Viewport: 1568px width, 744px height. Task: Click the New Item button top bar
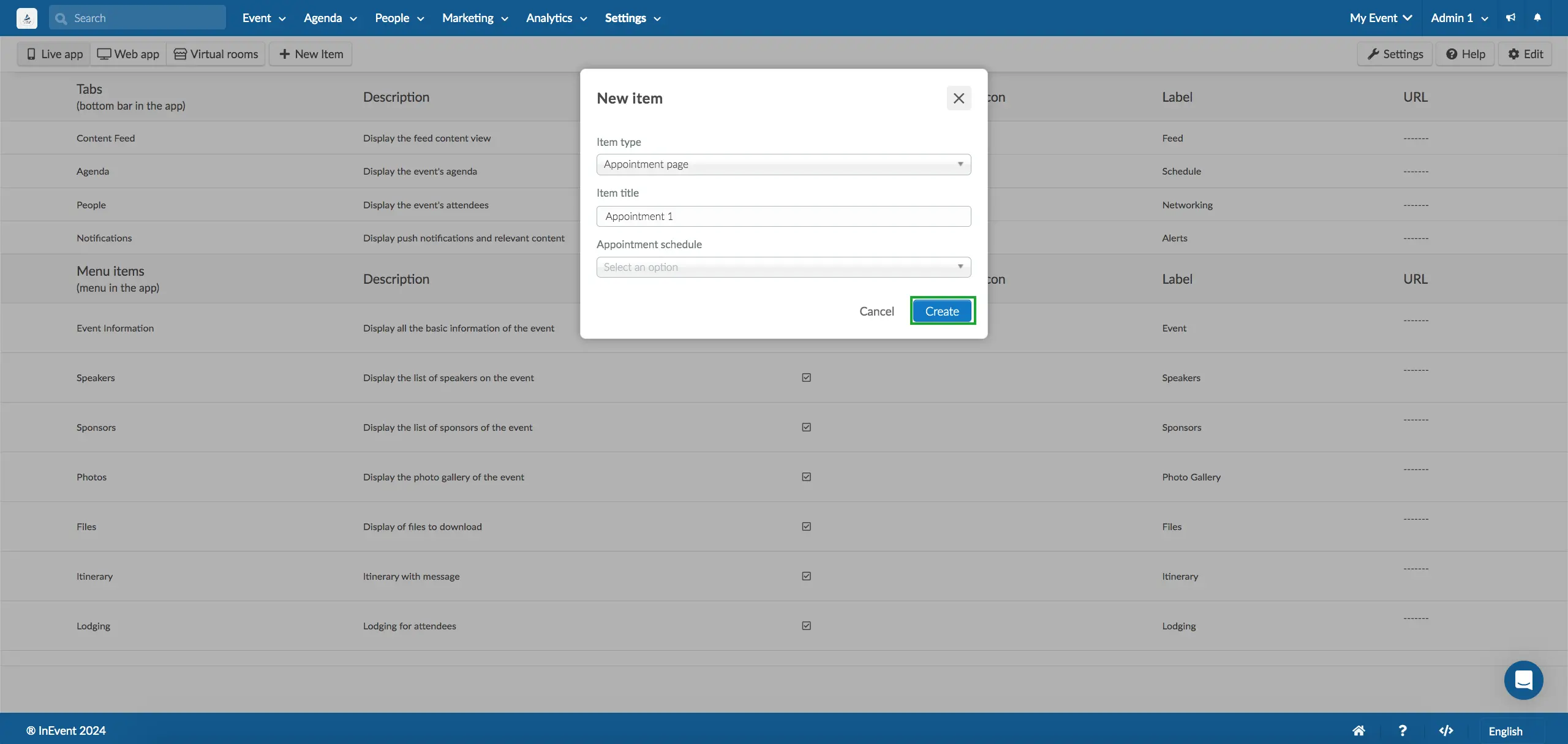[310, 53]
